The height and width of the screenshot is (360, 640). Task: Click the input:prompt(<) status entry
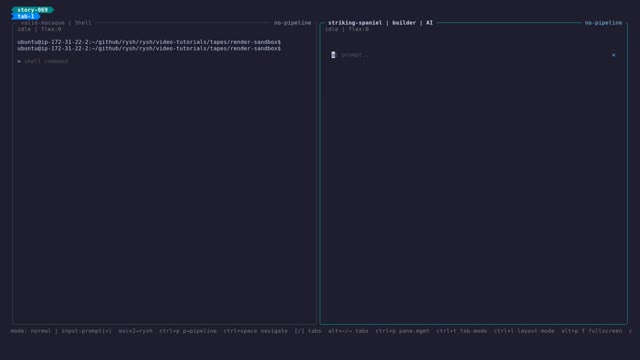click(87, 331)
